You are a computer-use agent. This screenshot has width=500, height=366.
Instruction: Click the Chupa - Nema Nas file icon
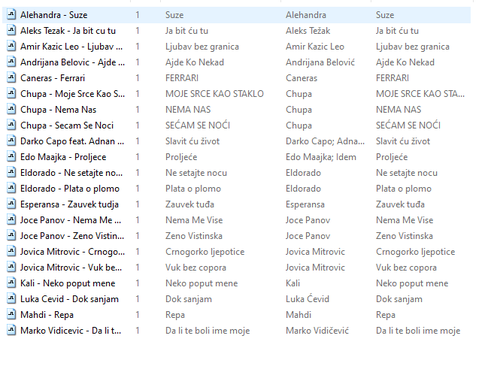[x=11, y=109]
